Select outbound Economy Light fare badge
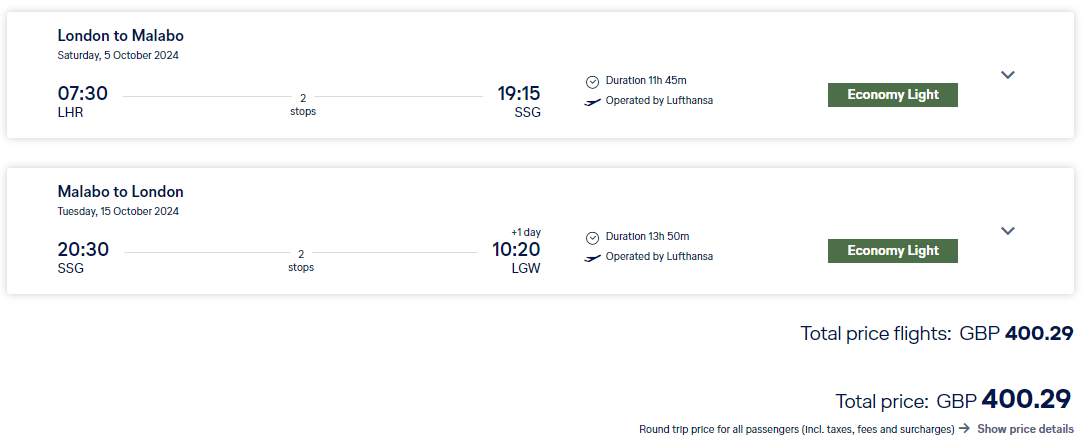Viewport: 1088px width, 444px height. click(x=892, y=95)
